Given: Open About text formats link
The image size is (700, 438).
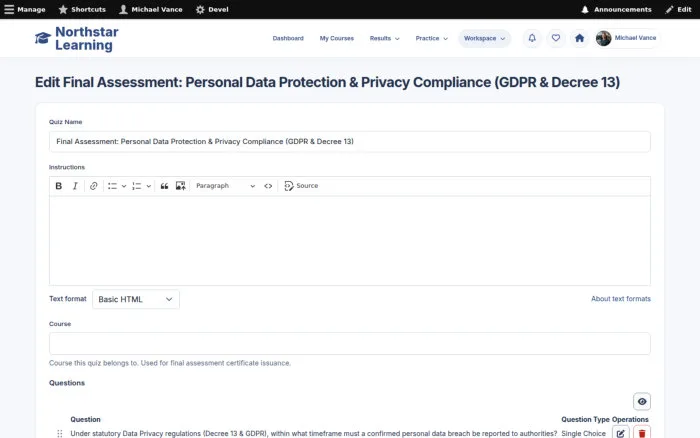Looking at the screenshot, I should [x=621, y=299].
